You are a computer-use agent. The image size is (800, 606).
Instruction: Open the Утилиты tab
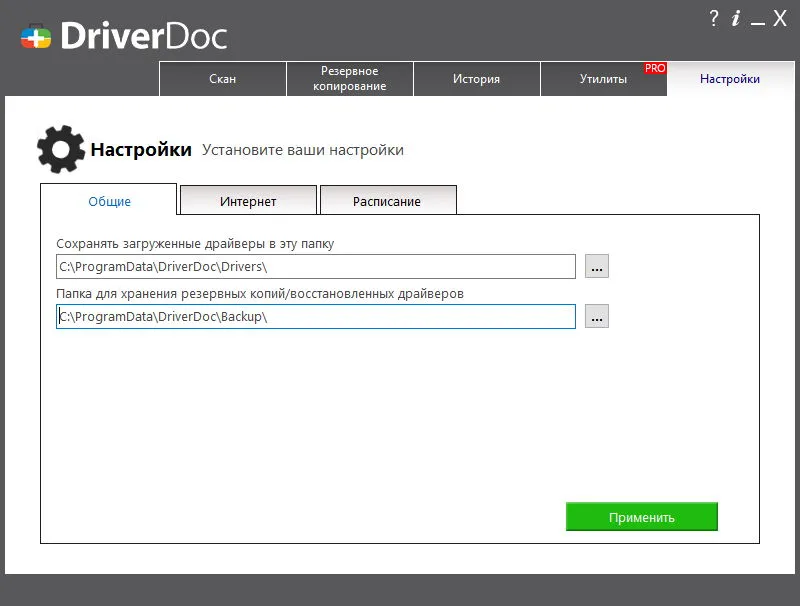[x=604, y=79]
